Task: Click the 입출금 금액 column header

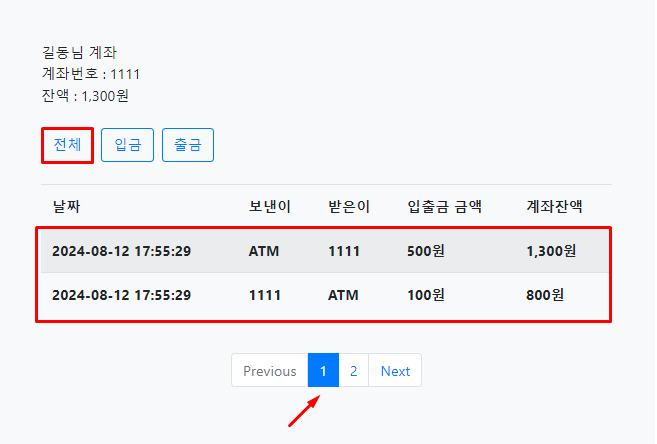Action: click(x=444, y=207)
